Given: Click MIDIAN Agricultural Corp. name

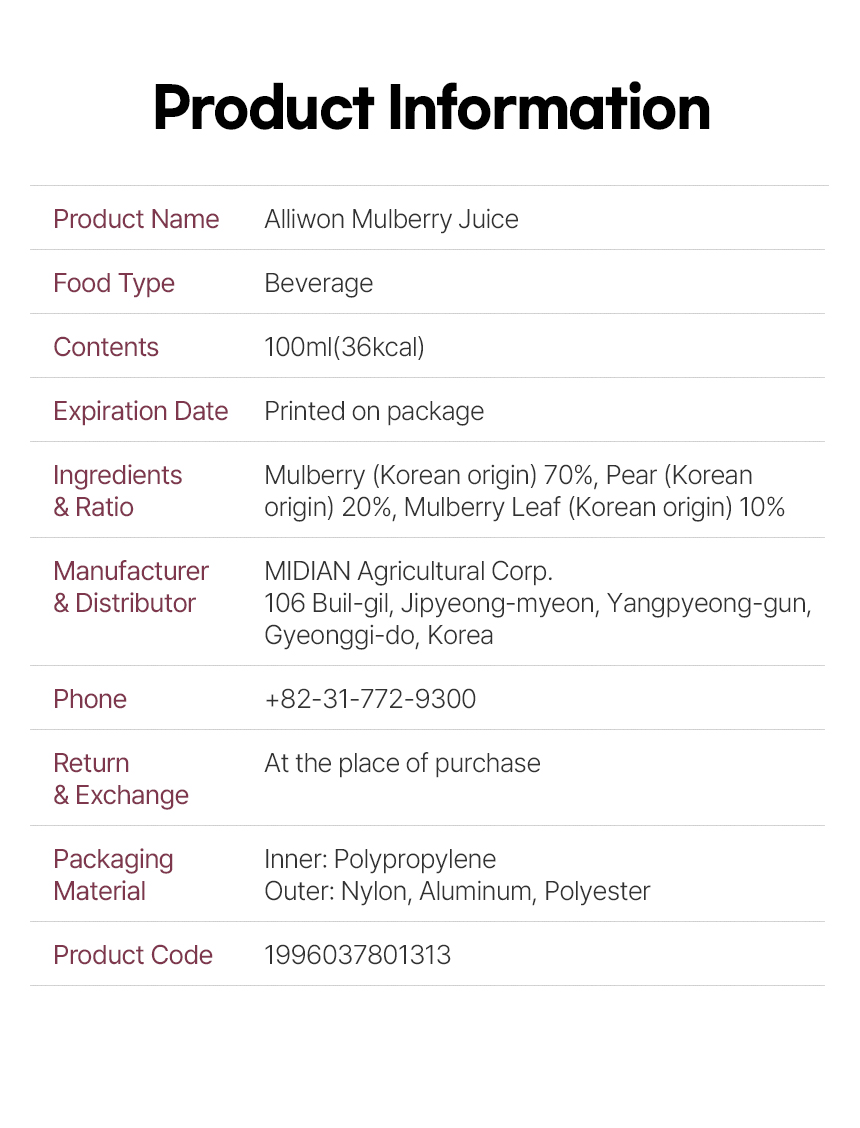Looking at the screenshot, I should pyautogui.click(x=408, y=571).
